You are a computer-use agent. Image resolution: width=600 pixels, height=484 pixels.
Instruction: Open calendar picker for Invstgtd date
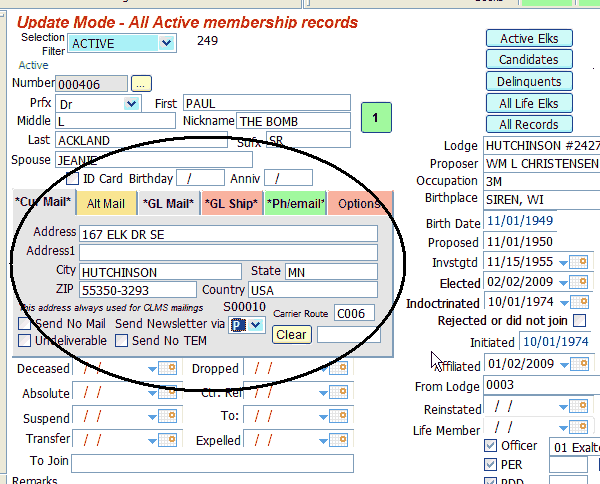click(579, 262)
